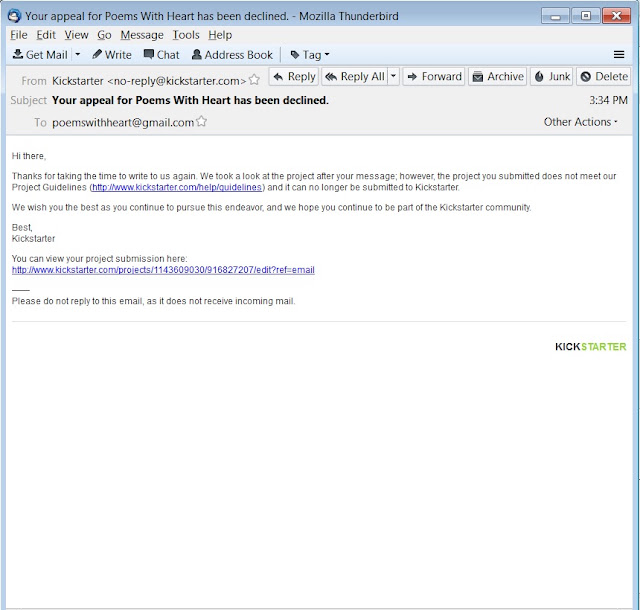This screenshot has height=610, width=640.
Task: Open the Tools menu
Action: point(186,35)
